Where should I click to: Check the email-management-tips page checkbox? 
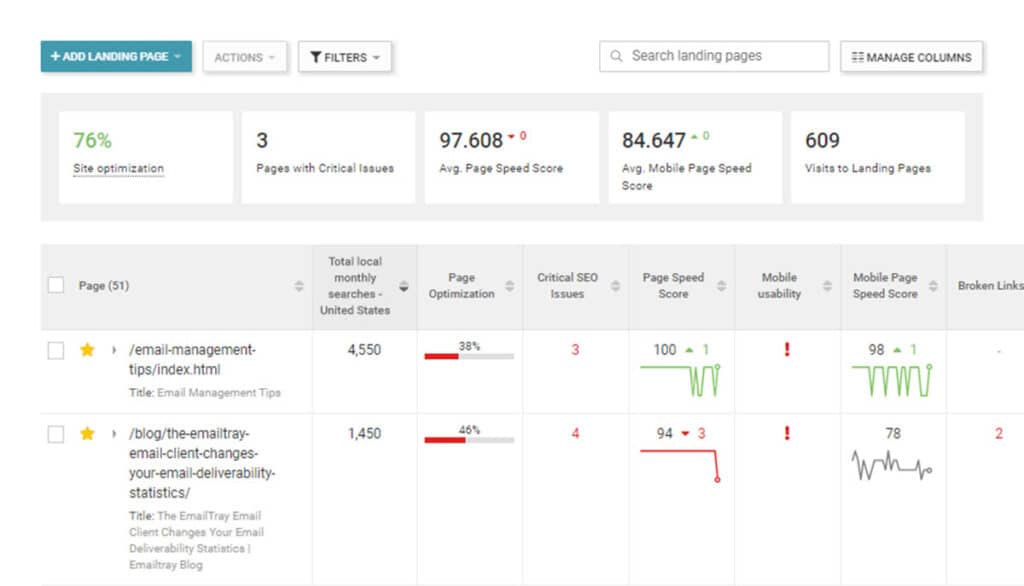56,350
